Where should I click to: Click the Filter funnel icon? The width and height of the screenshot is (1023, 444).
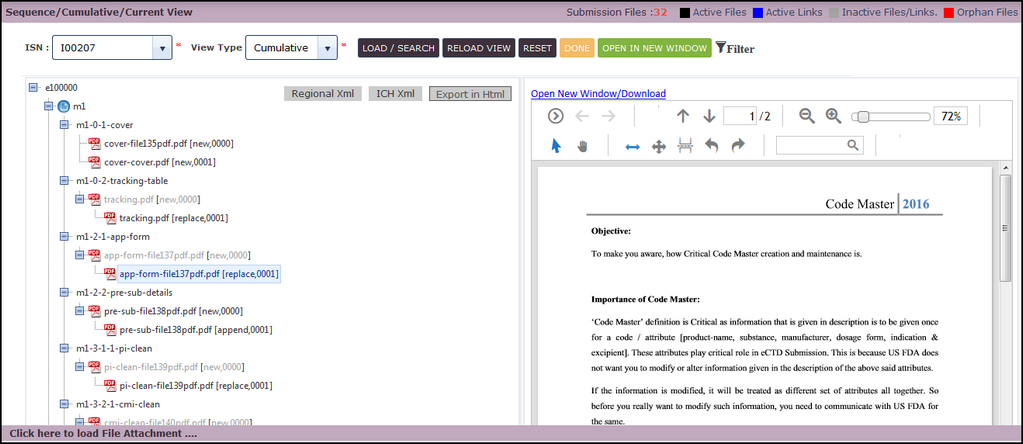[x=721, y=48]
